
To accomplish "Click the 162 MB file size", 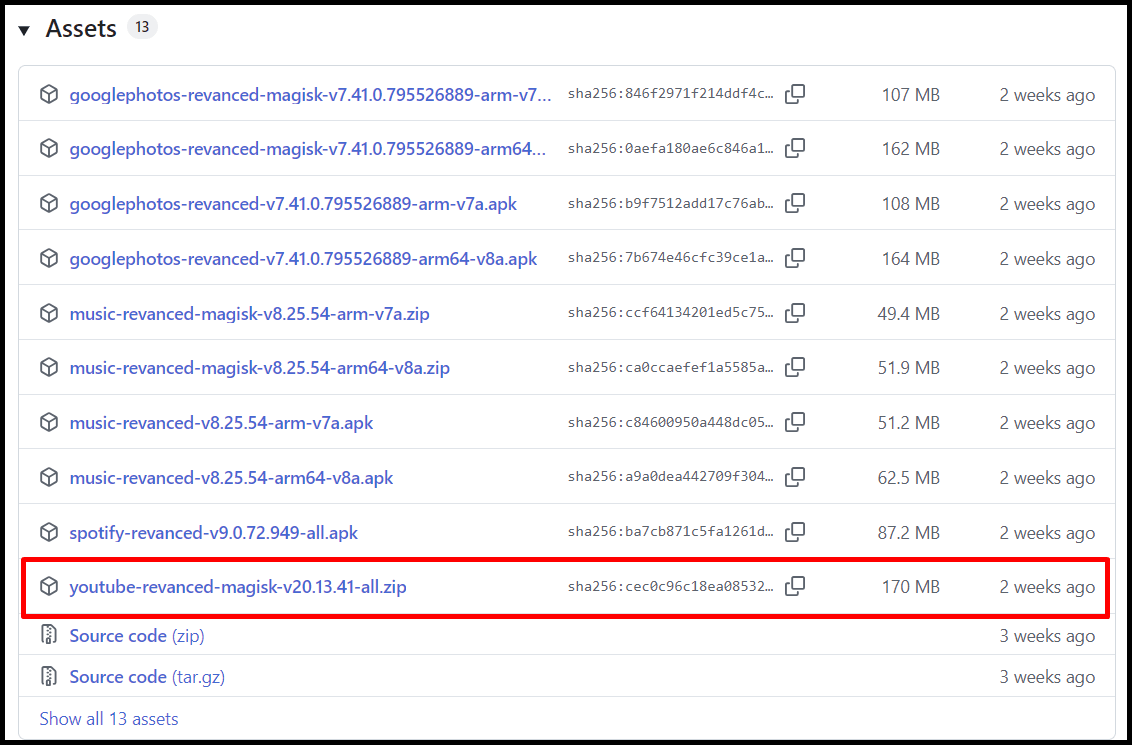I will [x=910, y=149].
